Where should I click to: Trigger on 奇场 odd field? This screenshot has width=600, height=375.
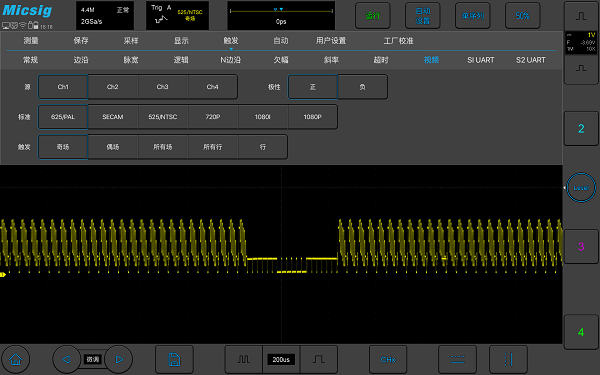63,147
